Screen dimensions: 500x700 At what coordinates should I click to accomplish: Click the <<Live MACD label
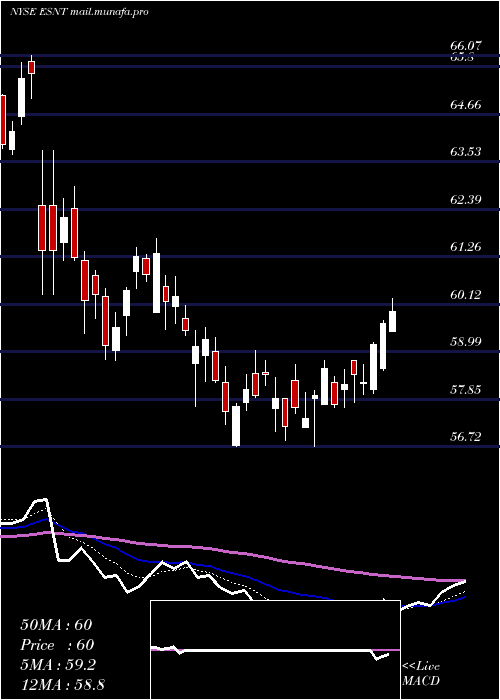tap(421, 674)
